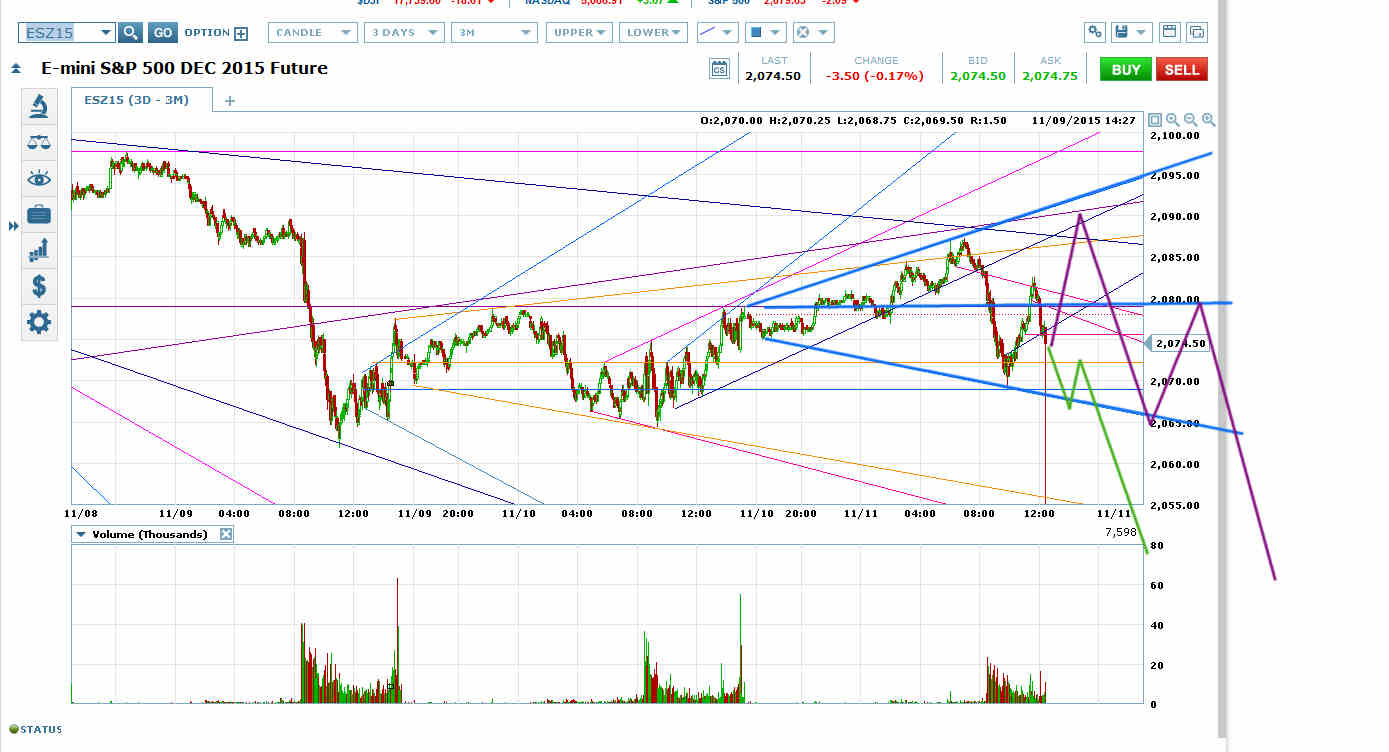
Task: Open the LOWER indicators dropdown
Action: pyautogui.click(x=653, y=33)
